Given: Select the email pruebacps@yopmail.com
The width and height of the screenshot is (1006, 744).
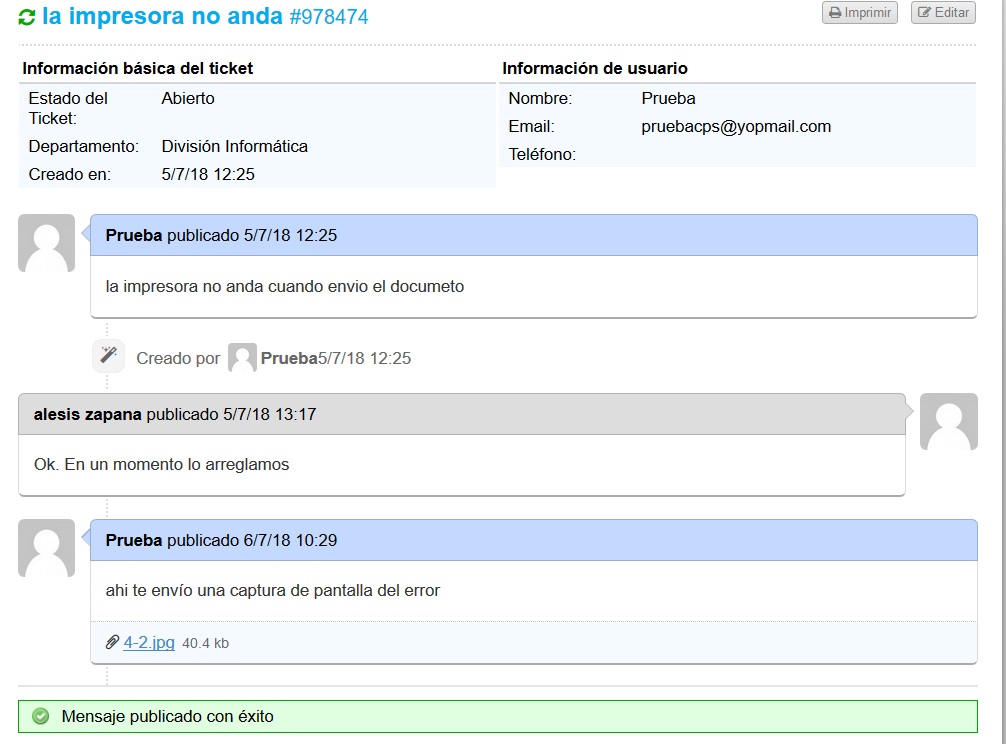Looking at the screenshot, I should (736, 127).
